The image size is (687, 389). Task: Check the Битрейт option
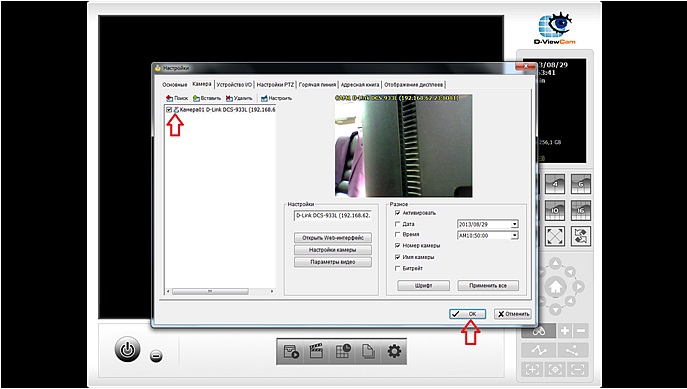click(398, 268)
